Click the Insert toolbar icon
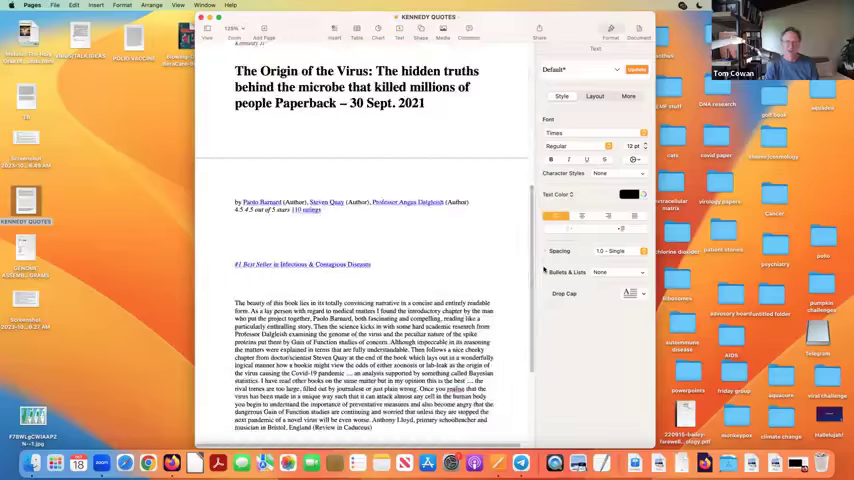 334,30
